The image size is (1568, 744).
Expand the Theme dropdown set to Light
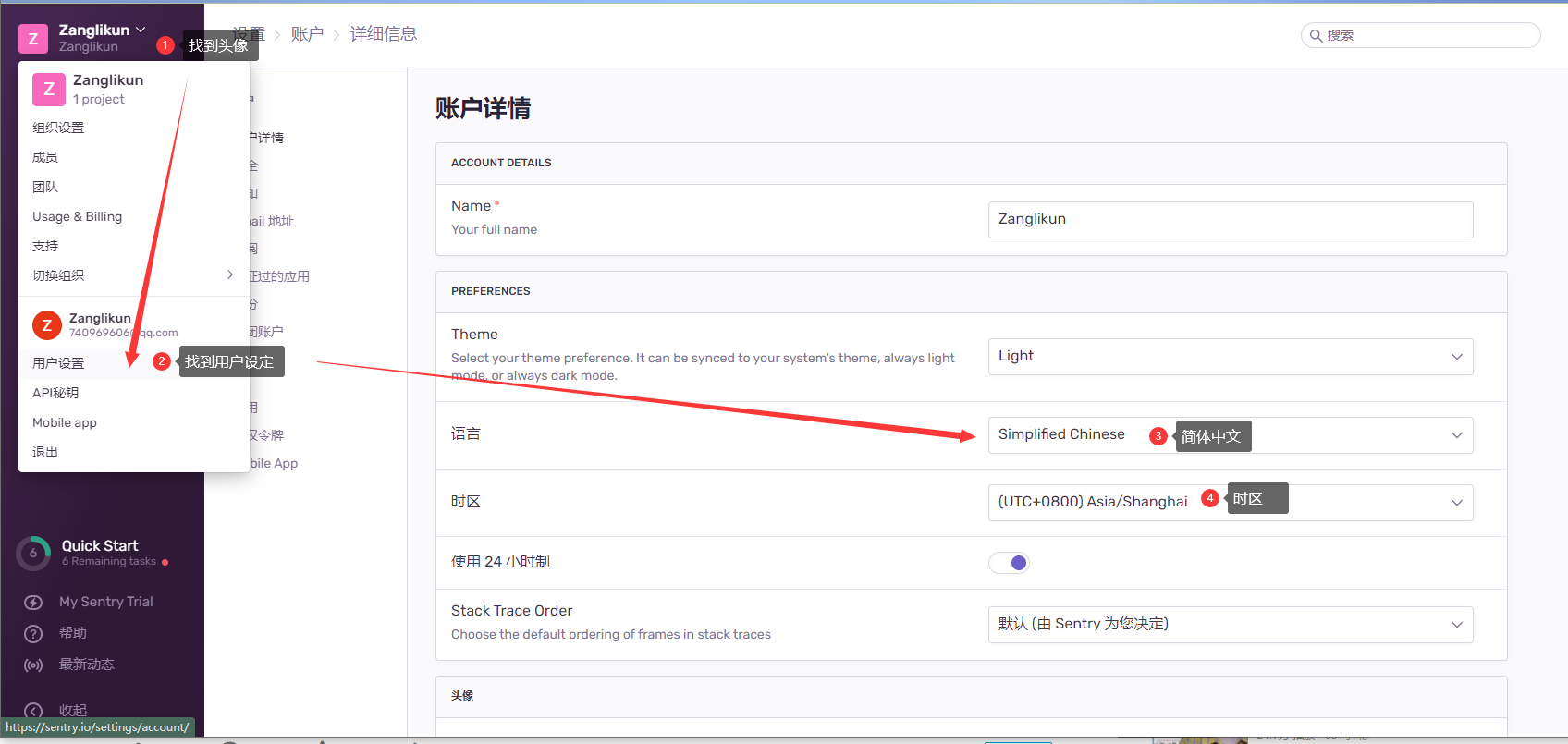point(1230,357)
